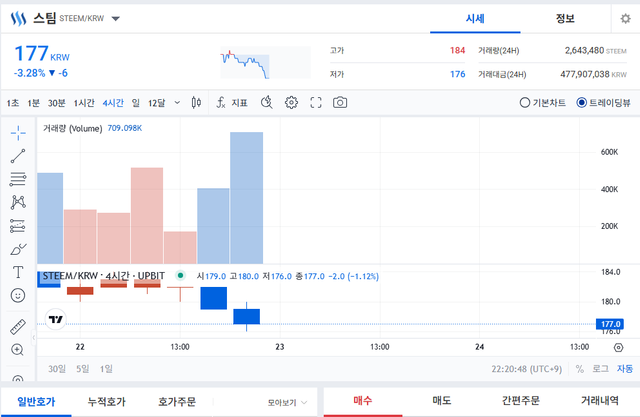
Task: Select the 트레이딩뷰 radio option
Action: (603, 102)
